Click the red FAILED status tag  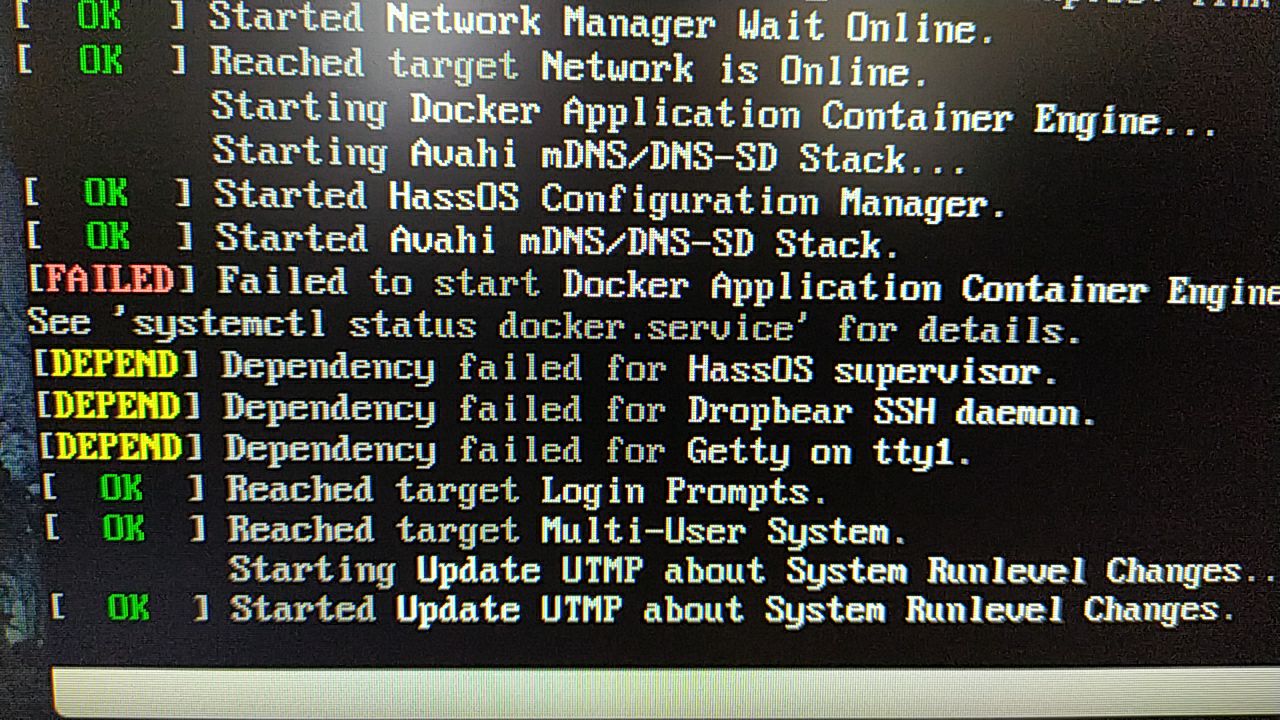[111, 280]
